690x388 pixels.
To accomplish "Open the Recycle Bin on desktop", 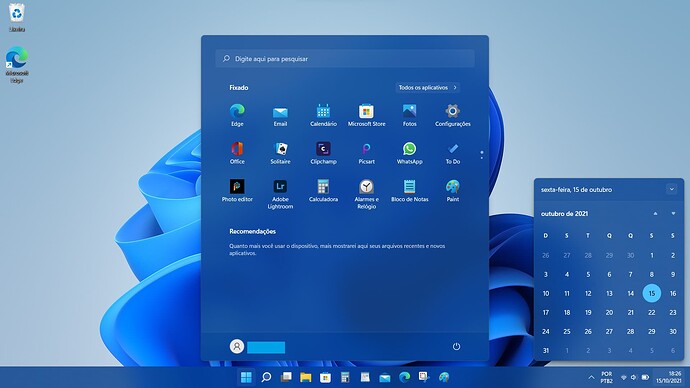I will pyautogui.click(x=17, y=18).
